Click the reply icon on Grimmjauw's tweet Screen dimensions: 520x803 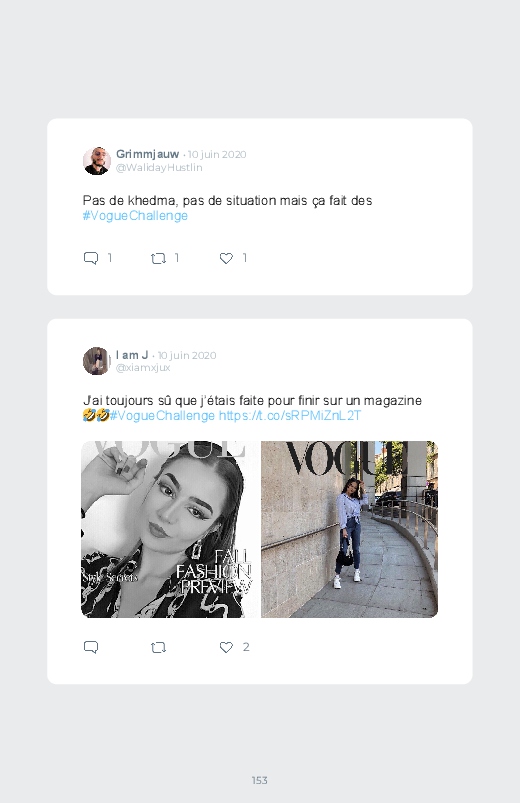tap(91, 258)
